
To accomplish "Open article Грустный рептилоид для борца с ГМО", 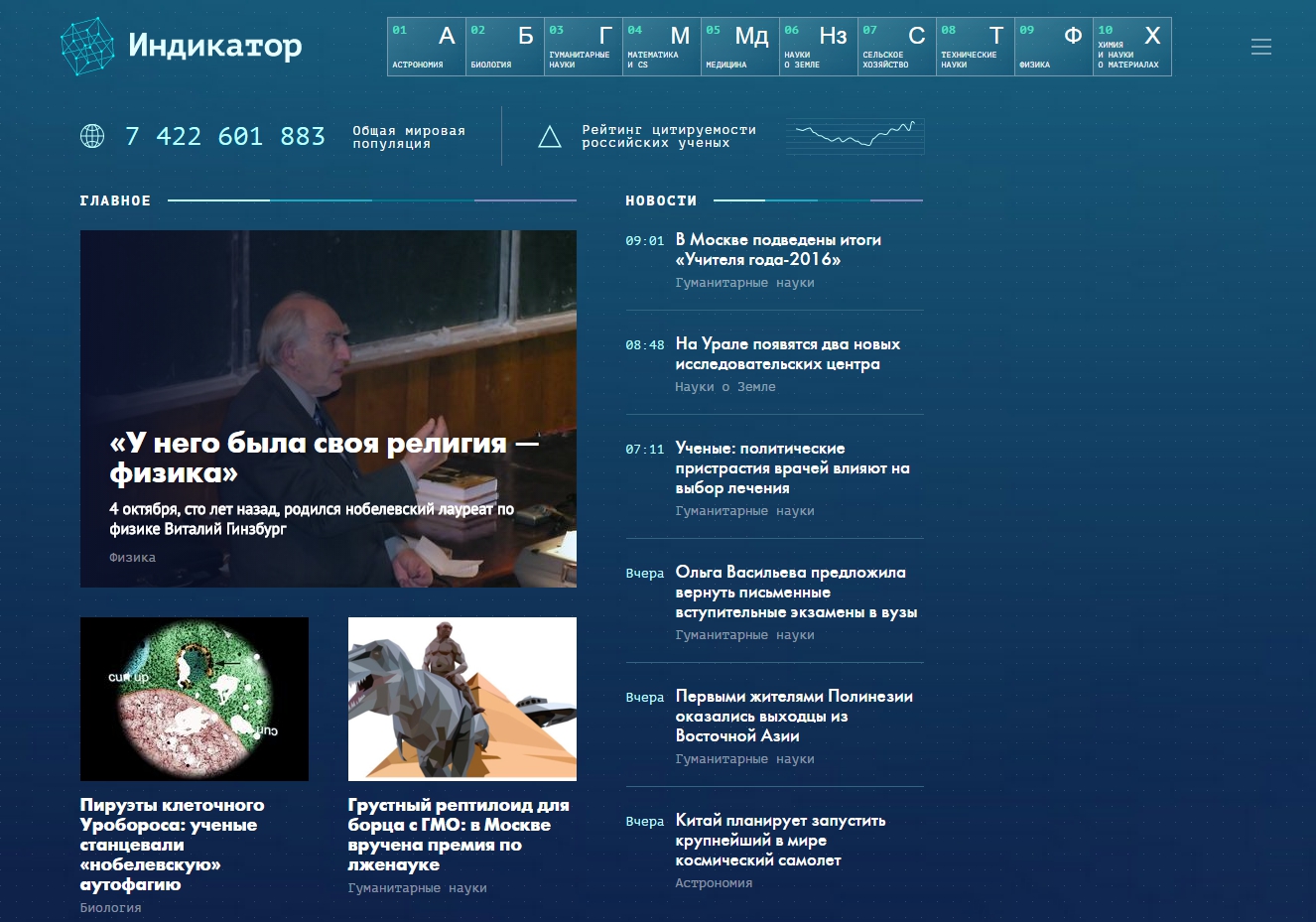I will (459, 835).
